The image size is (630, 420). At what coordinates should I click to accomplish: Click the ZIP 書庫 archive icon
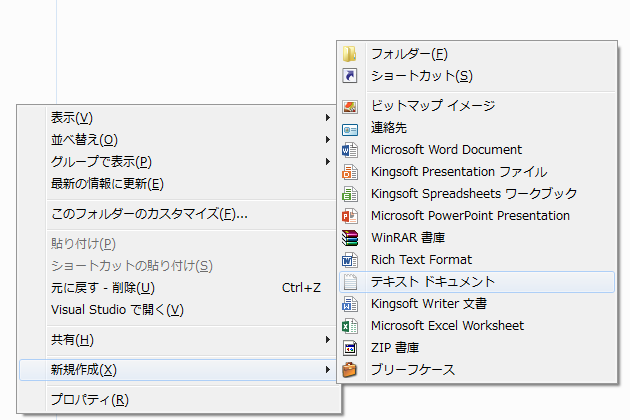point(350,348)
